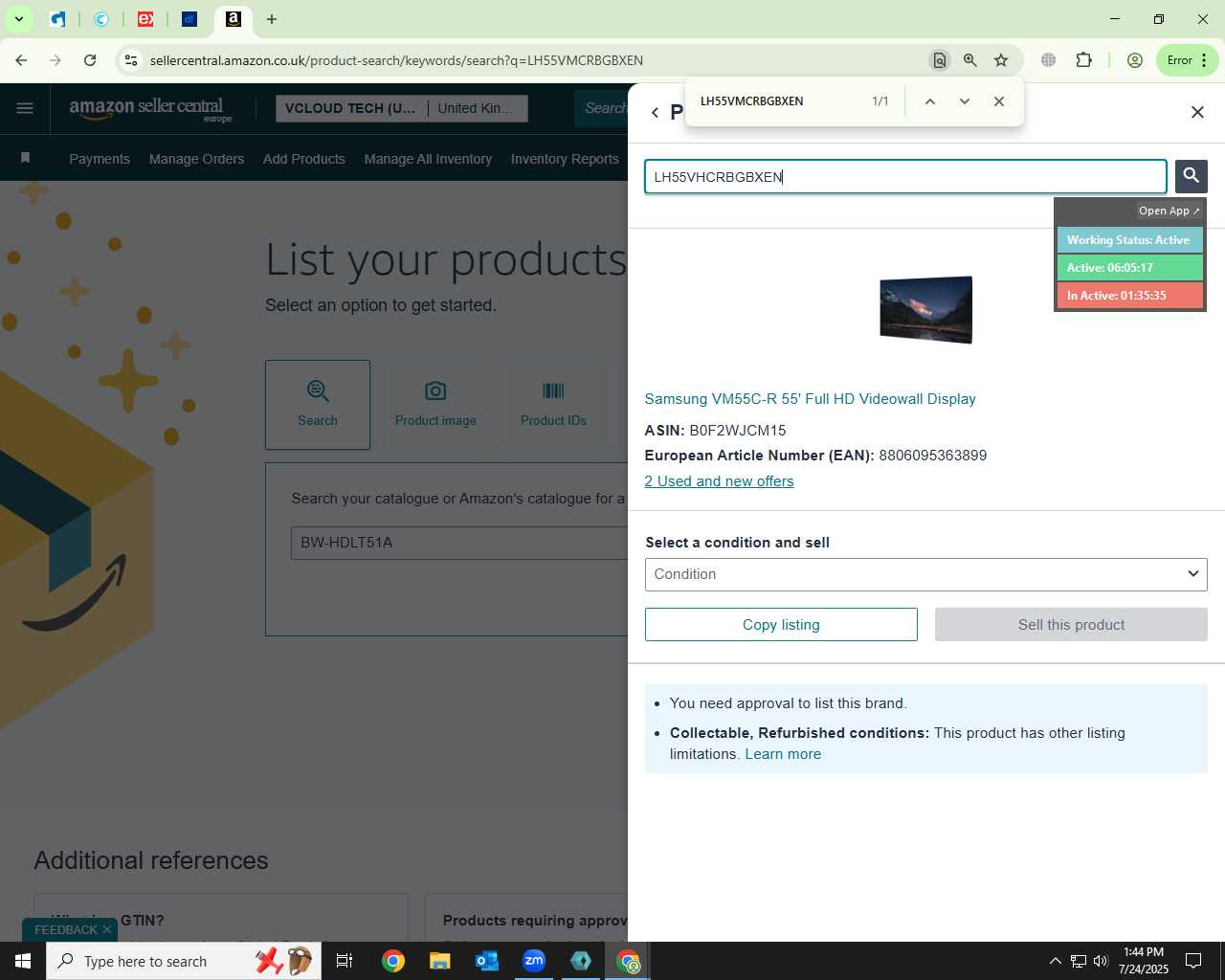The image size is (1225, 980).
Task: Click the Learn more link
Action: click(783, 754)
